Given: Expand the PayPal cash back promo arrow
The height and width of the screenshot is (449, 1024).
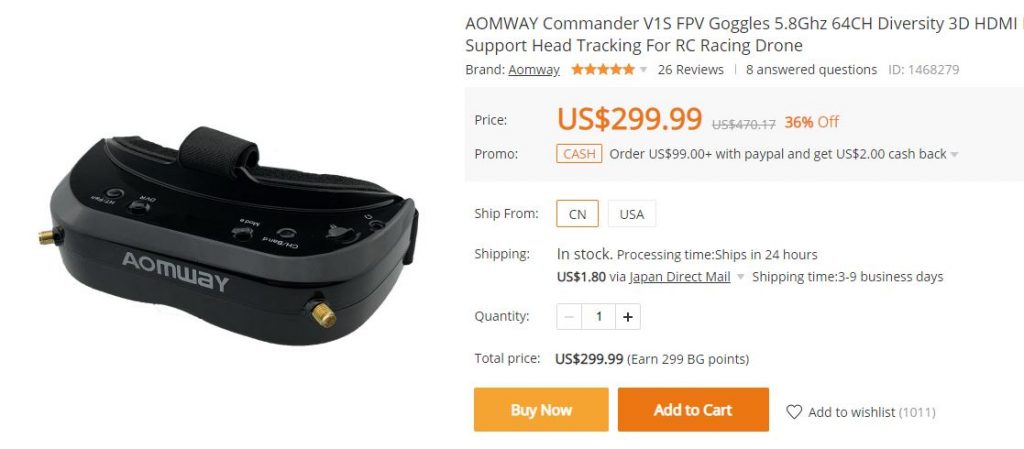Looking at the screenshot, I should pyautogui.click(x=954, y=155).
